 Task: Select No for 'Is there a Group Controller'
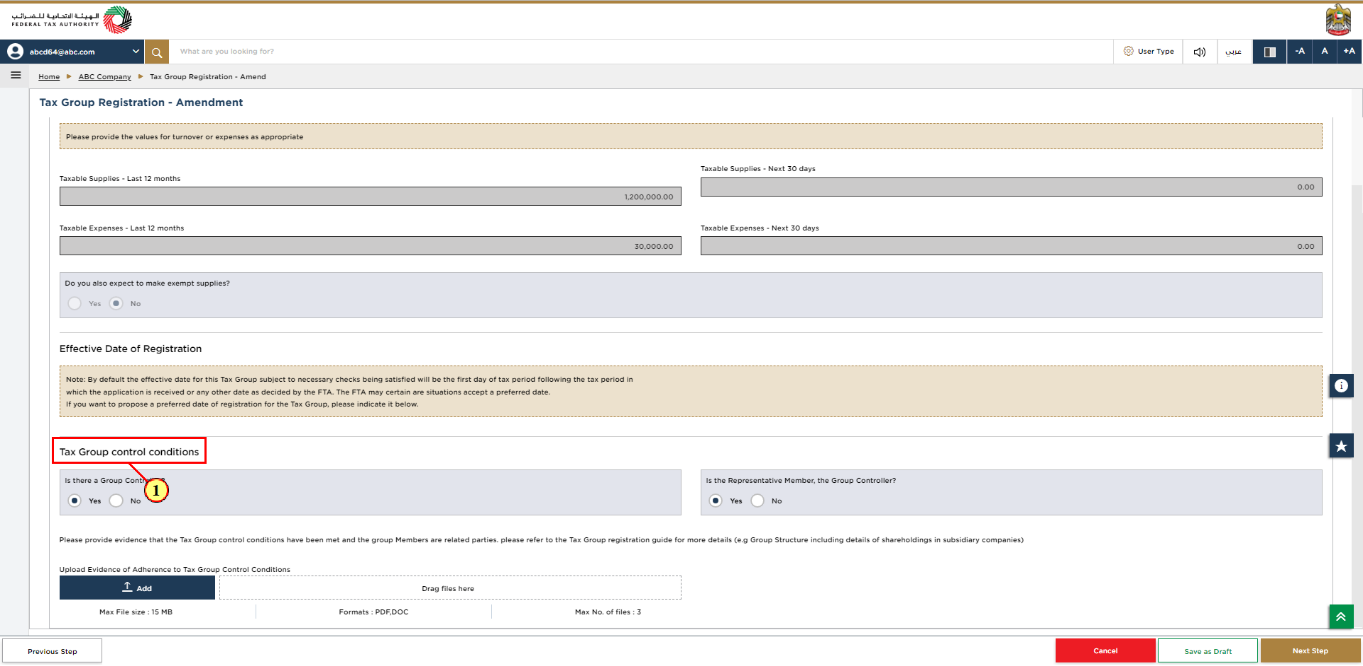(x=116, y=500)
